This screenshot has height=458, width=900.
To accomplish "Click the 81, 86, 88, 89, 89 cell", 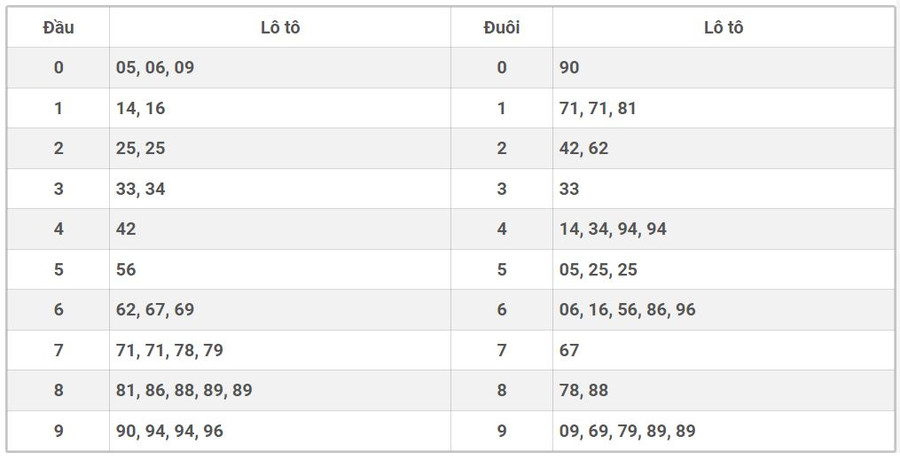I will point(184,390).
